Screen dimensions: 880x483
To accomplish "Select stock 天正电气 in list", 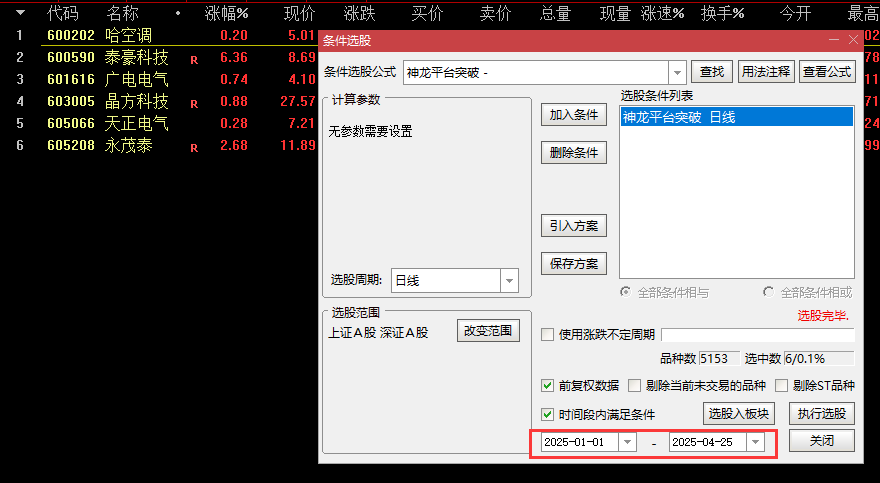I will 136,123.
